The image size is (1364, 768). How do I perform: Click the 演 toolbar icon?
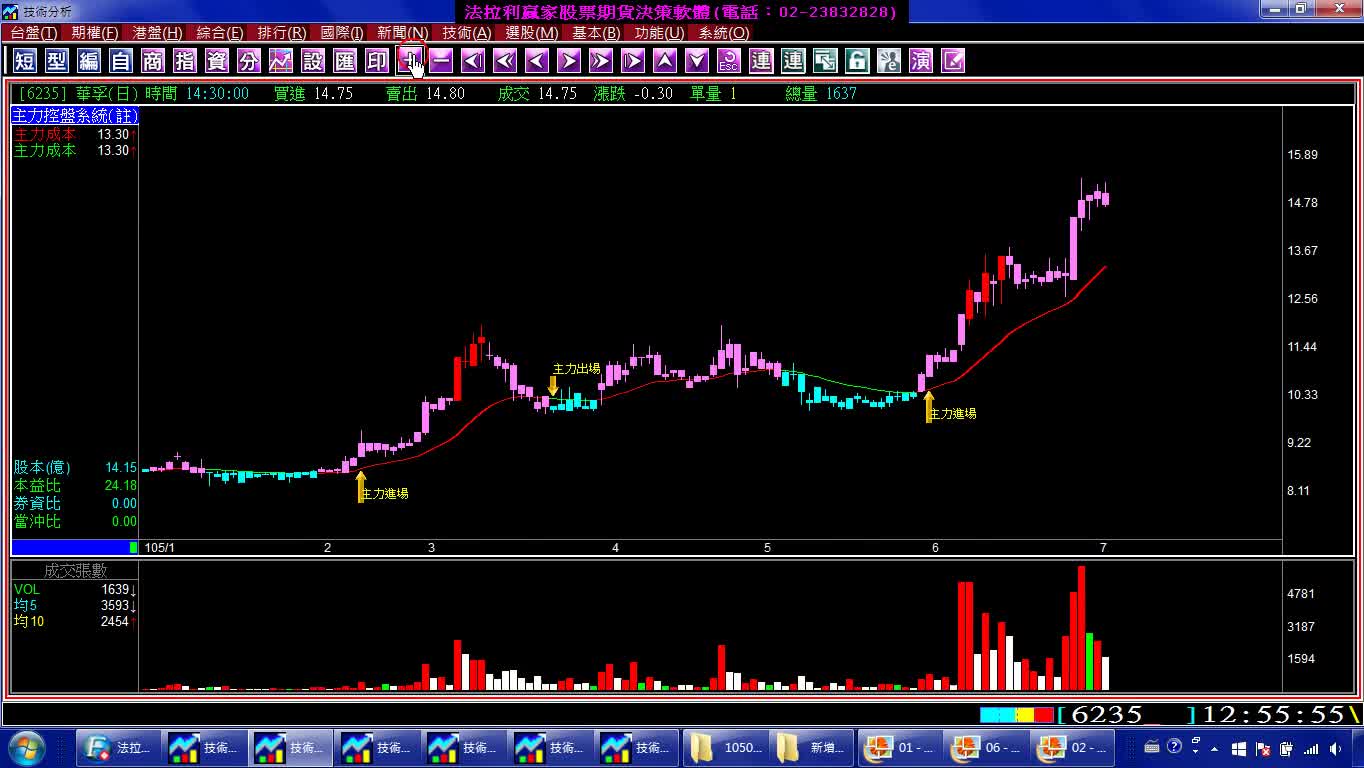point(921,61)
